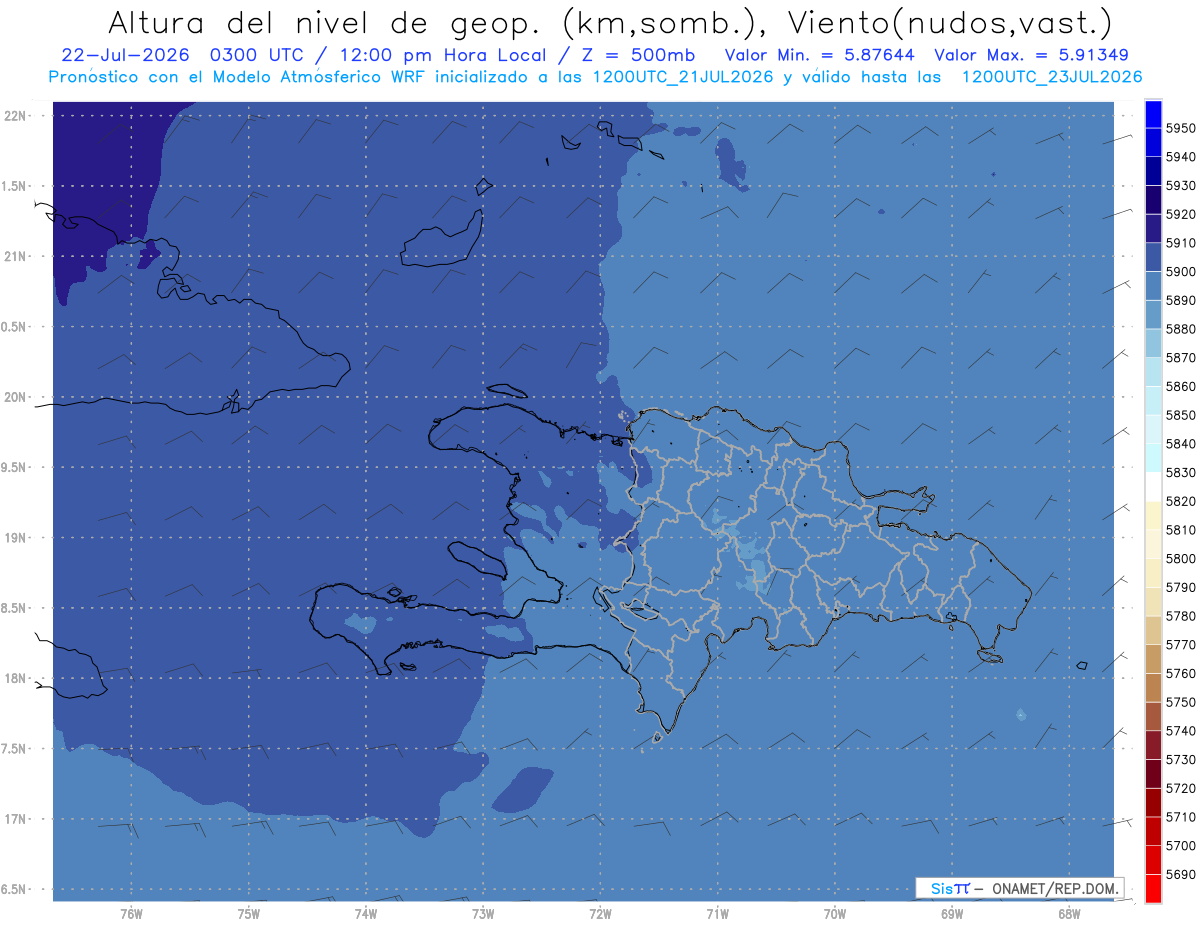This screenshot has width=1200, height=927.
Task: Click the '74W' longitude axis label
Action: (x=366, y=915)
